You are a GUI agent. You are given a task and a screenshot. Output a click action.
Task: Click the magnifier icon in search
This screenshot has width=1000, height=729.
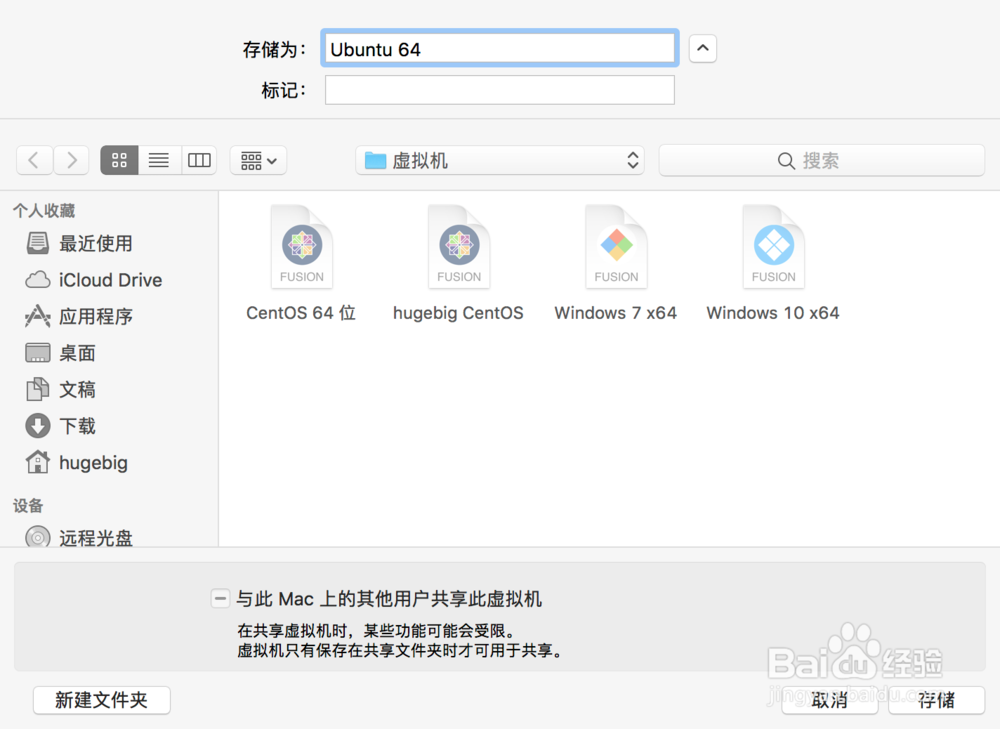(786, 161)
